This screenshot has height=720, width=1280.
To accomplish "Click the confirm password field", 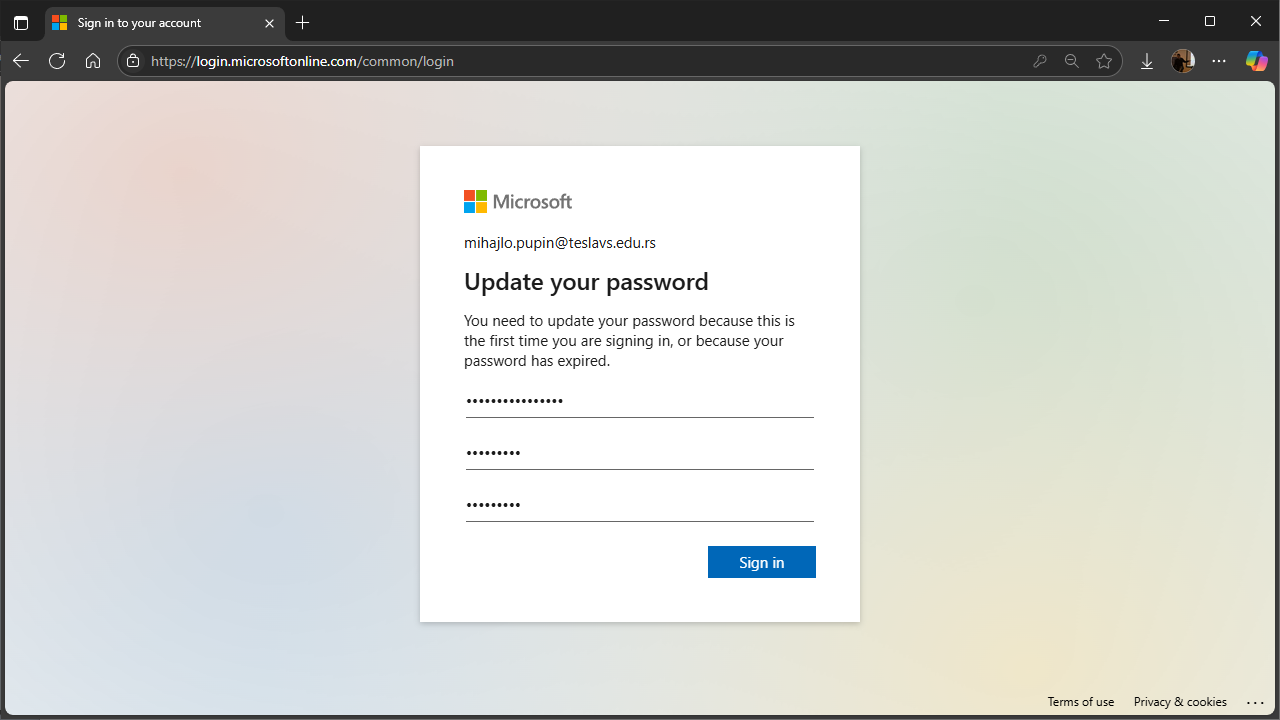I will tap(640, 505).
